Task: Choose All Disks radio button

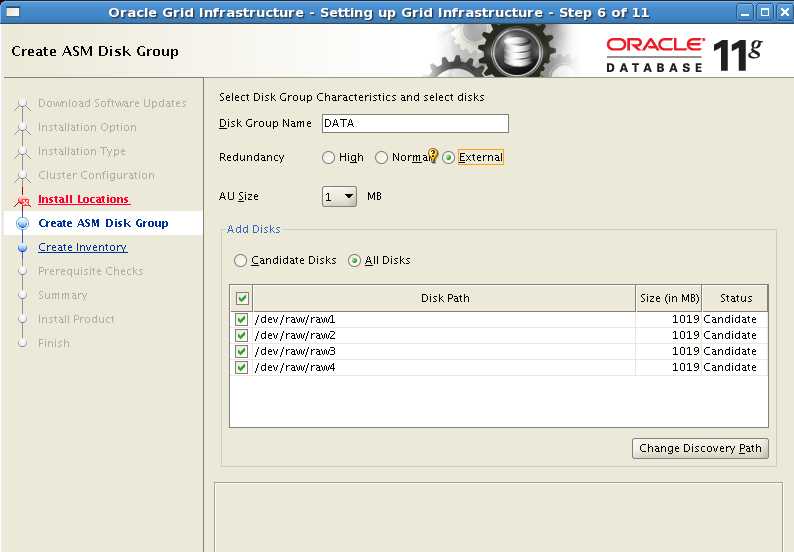Action: (354, 260)
